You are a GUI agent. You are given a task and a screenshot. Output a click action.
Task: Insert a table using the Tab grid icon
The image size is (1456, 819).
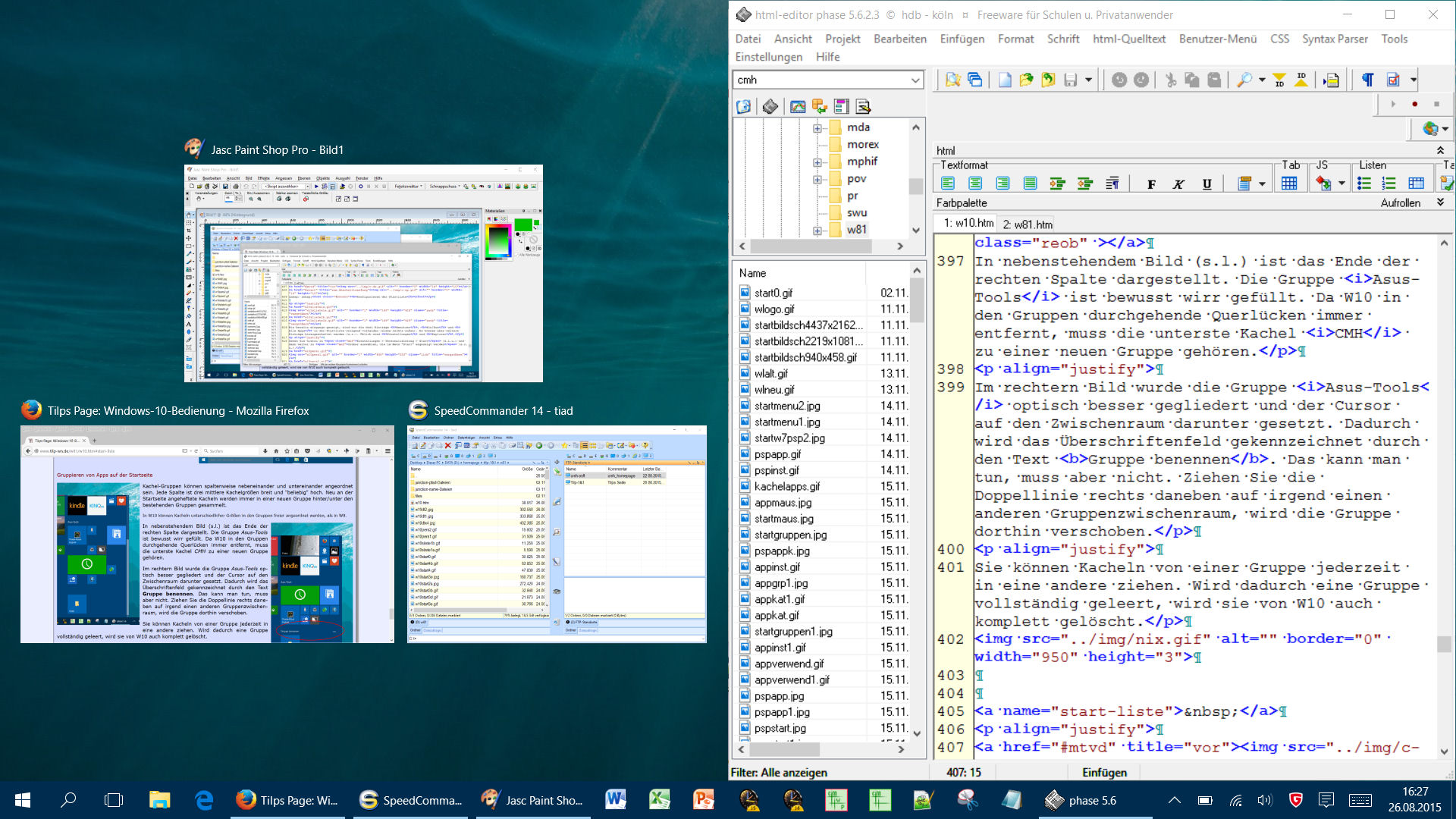[1288, 184]
